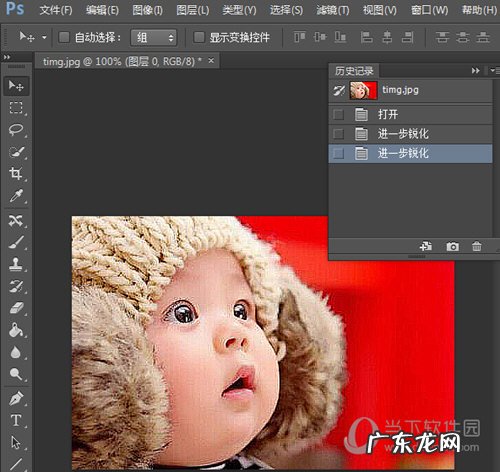Open the 视图(V) menu
Image resolution: width=500 pixels, height=472 pixels.
[380, 10]
